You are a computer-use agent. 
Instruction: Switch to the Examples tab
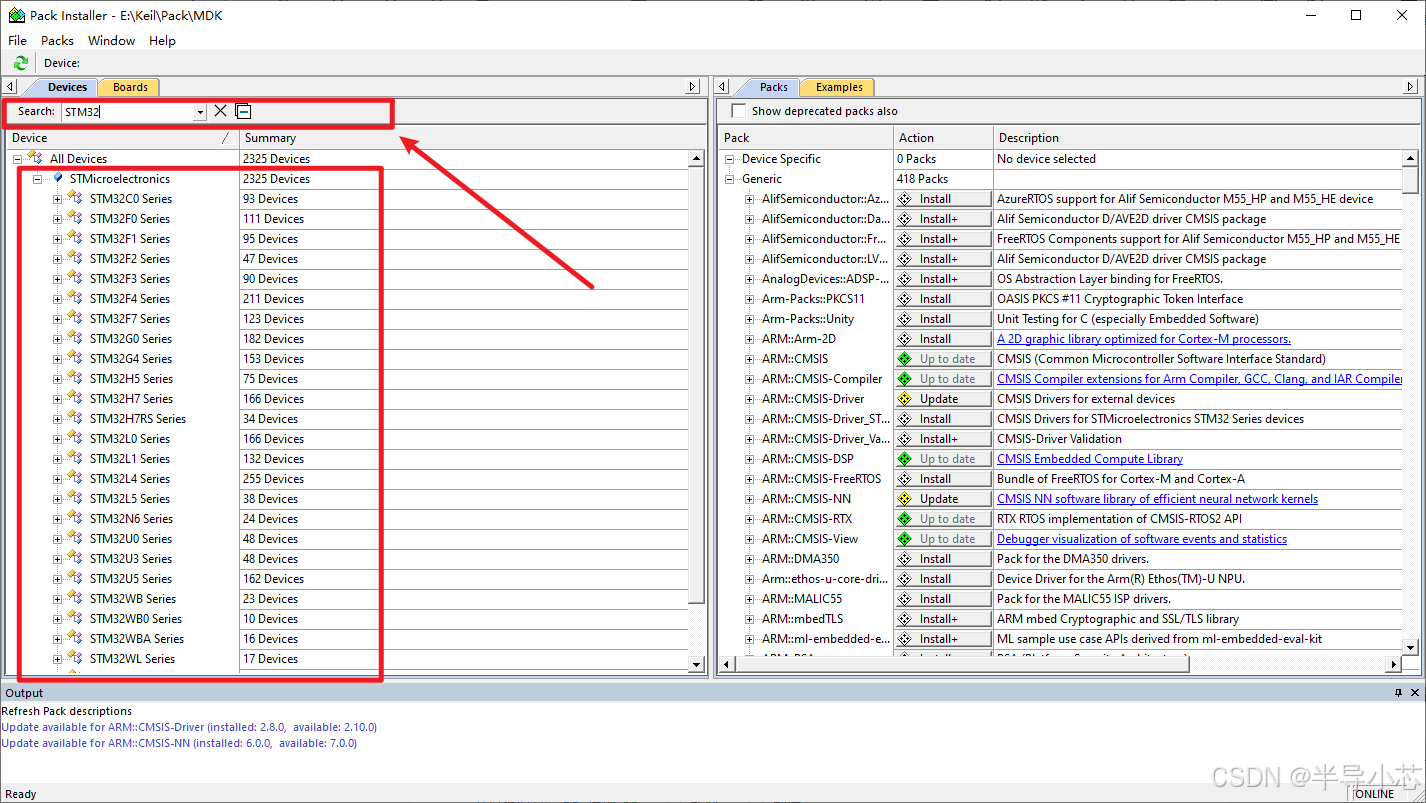pos(839,87)
